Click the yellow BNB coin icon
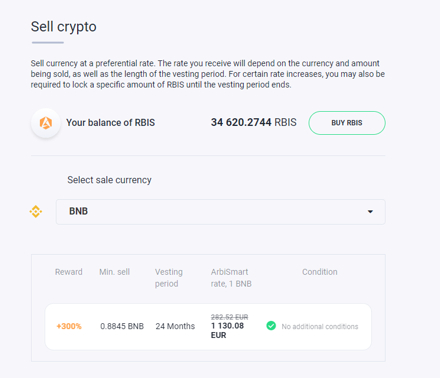The image size is (440, 378). coord(36,212)
